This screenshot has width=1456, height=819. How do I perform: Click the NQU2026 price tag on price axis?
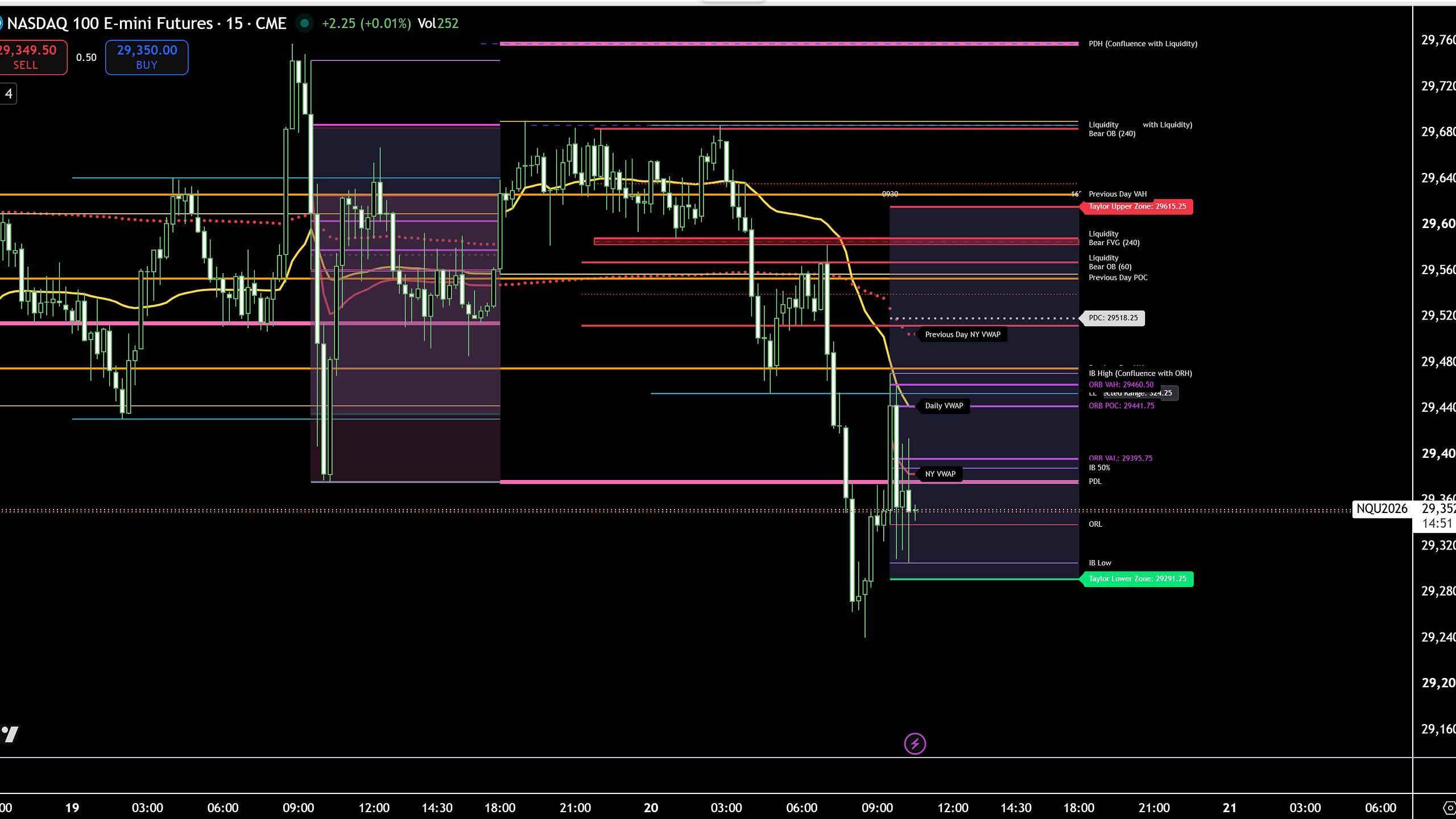coord(1381,508)
